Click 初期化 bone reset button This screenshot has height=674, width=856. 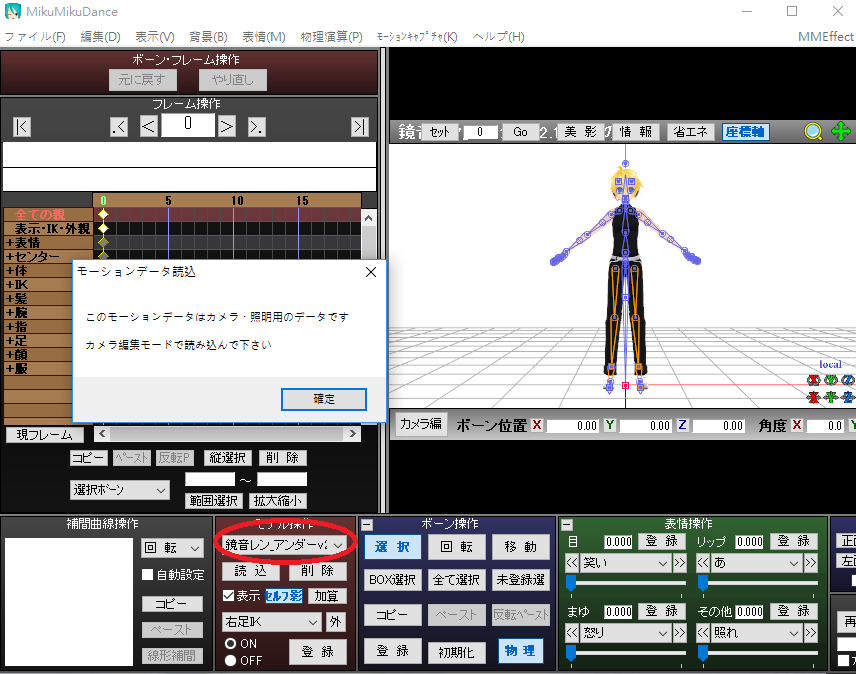tap(456, 652)
